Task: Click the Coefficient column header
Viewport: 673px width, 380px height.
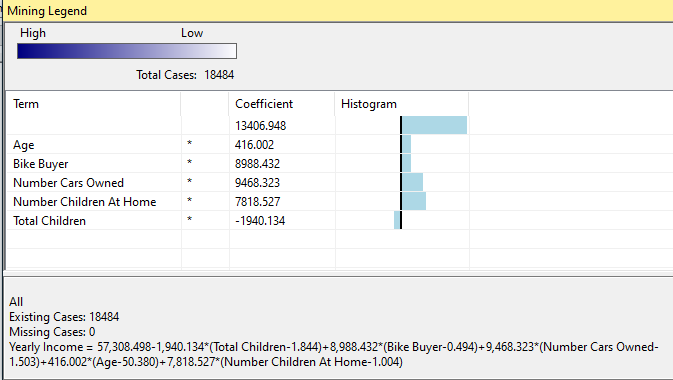Action: click(282, 104)
